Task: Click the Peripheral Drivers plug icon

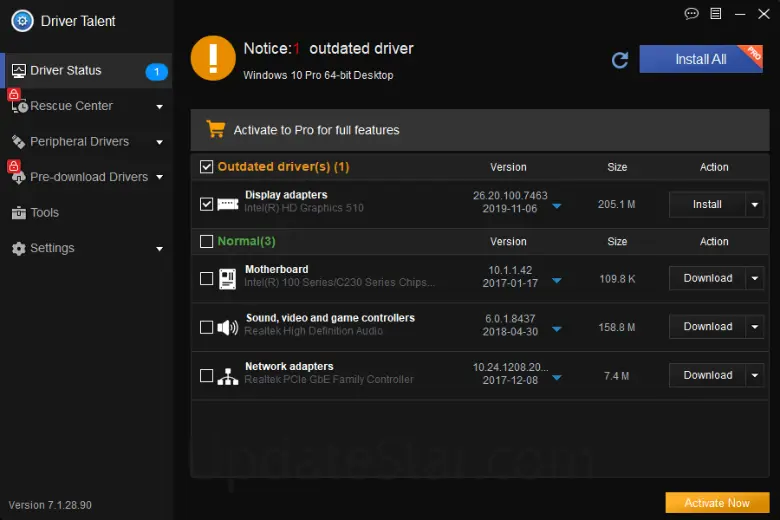Action: tap(18, 142)
